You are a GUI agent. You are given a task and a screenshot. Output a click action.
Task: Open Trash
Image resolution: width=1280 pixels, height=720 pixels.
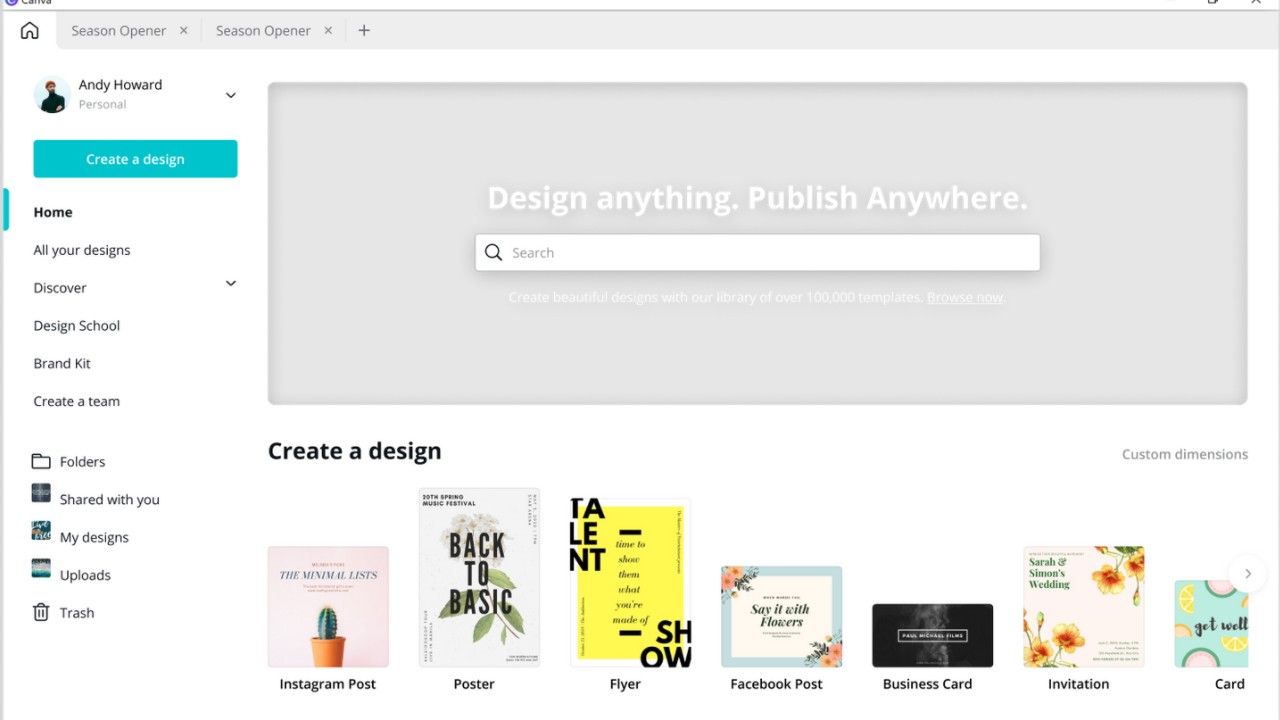(x=76, y=613)
